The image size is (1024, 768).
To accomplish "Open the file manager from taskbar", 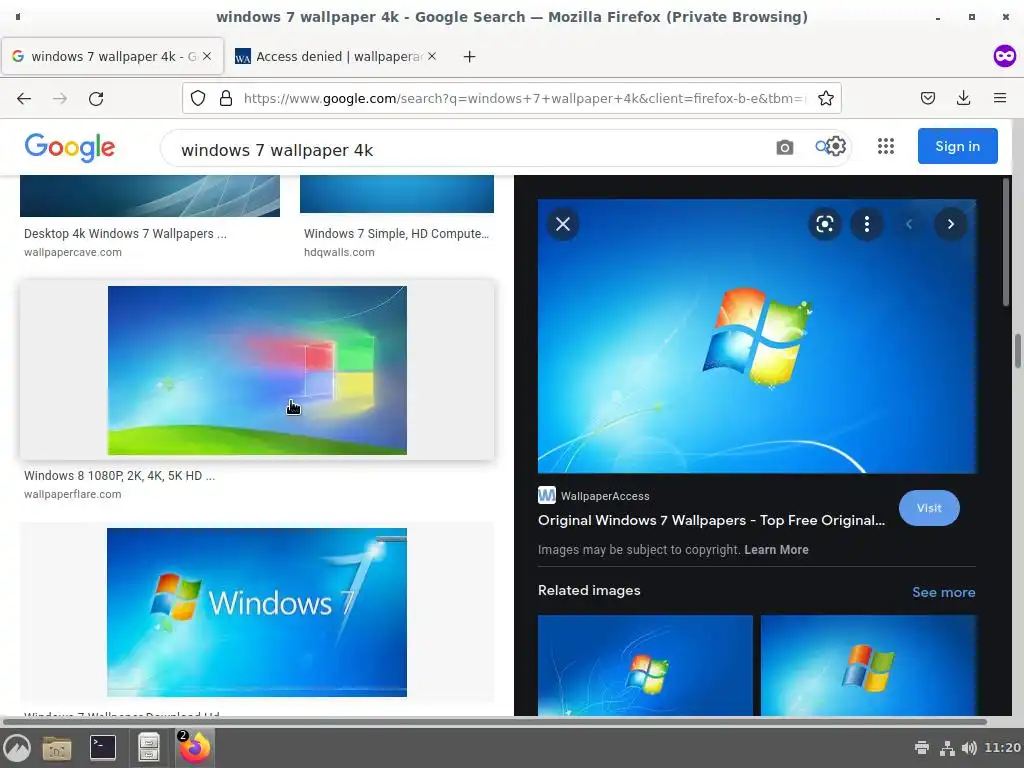I will point(57,748).
